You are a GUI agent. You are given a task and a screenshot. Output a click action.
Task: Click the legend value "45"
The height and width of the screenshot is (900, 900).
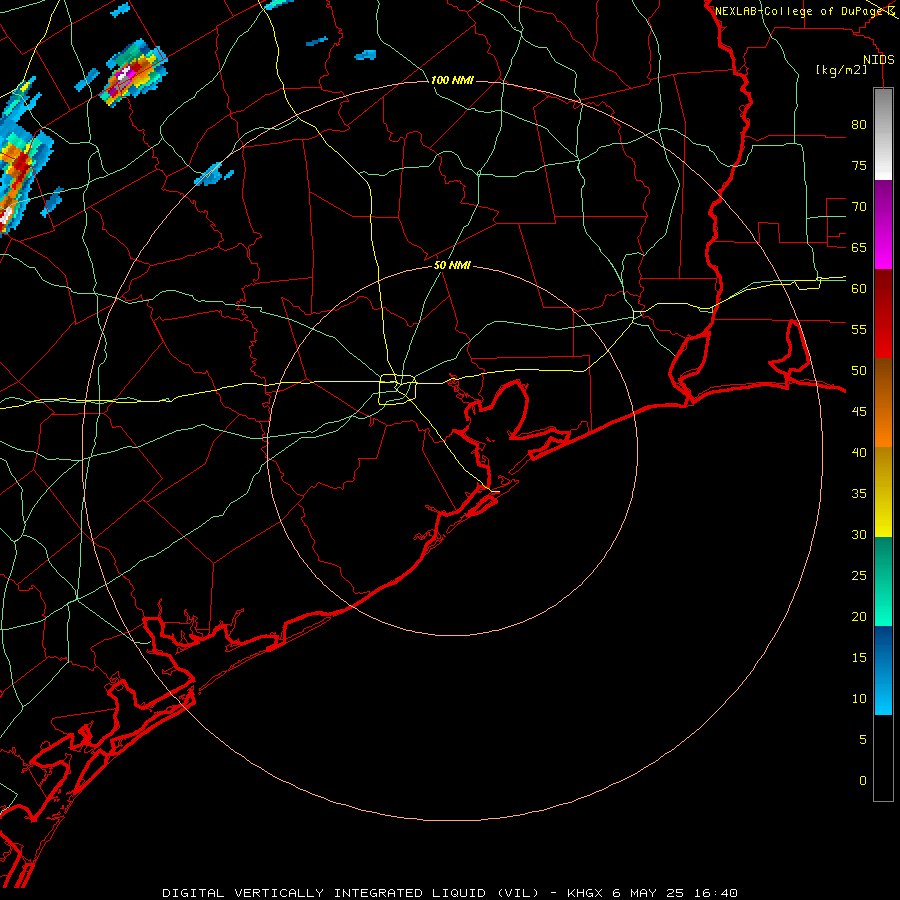pyautogui.click(x=859, y=412)
